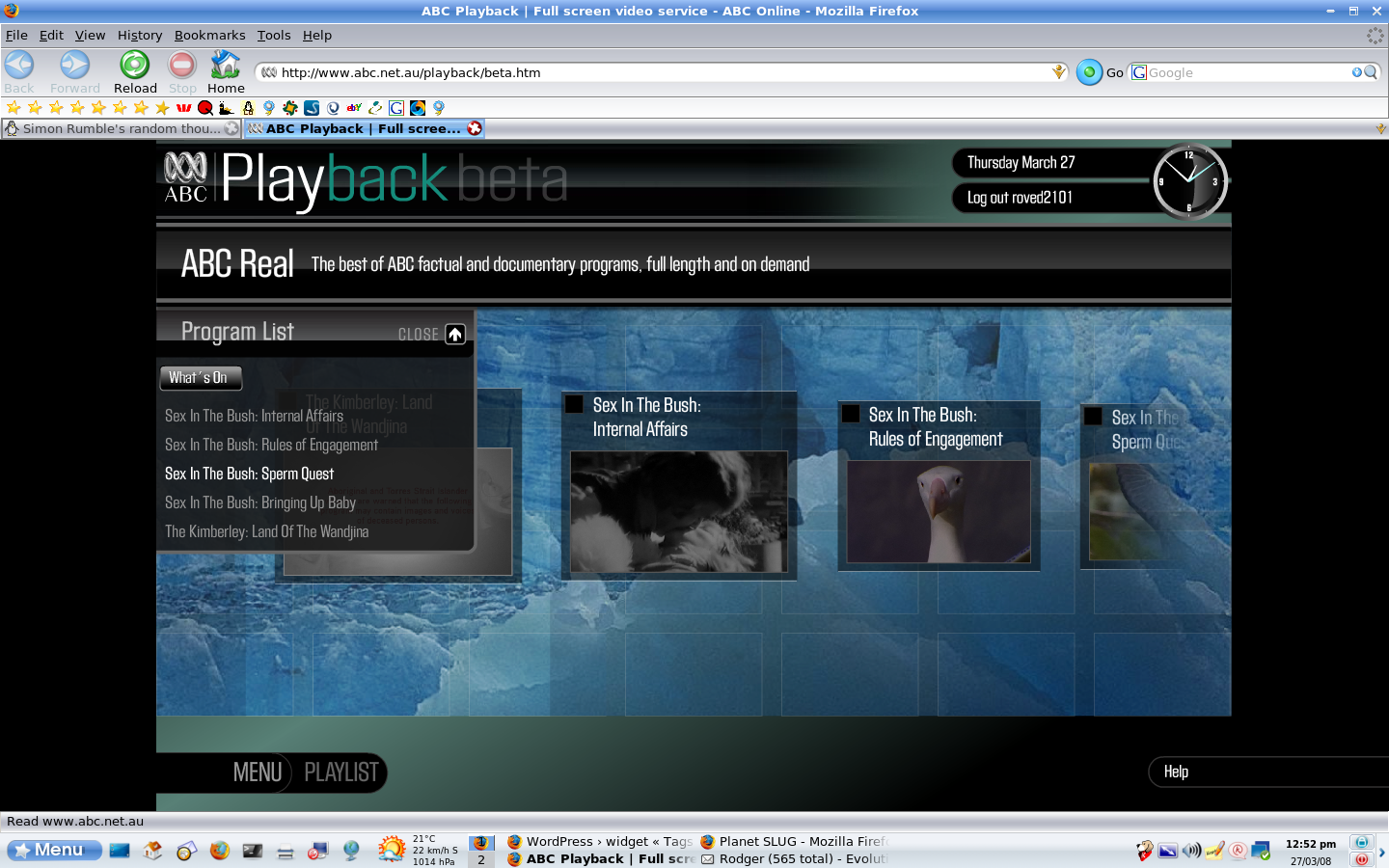Screen dimensions: 1389x868
Task: Tick the checkbox for Internal Affairs card
Action: coord(574,404)
